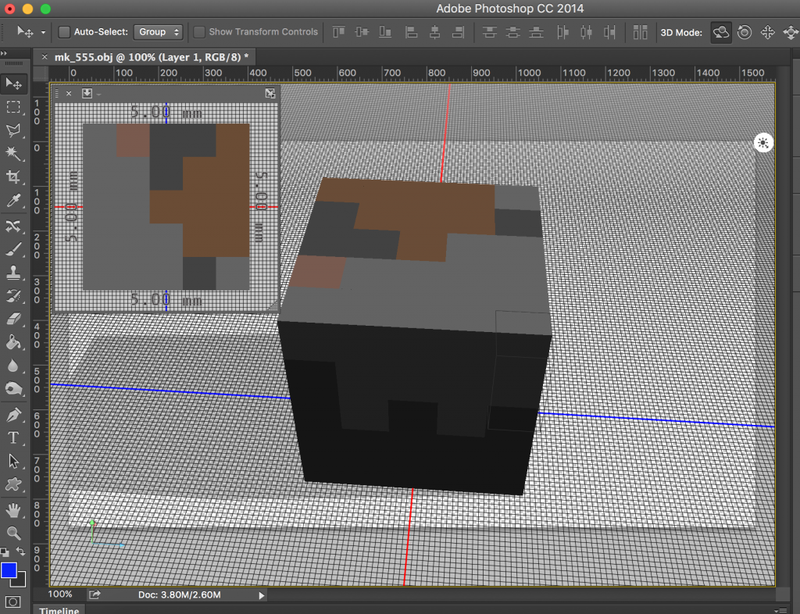Viewport: 800px width, 614px height.
Task: Toggle Show Transform Controls checkbox
Action: point(199,32)
